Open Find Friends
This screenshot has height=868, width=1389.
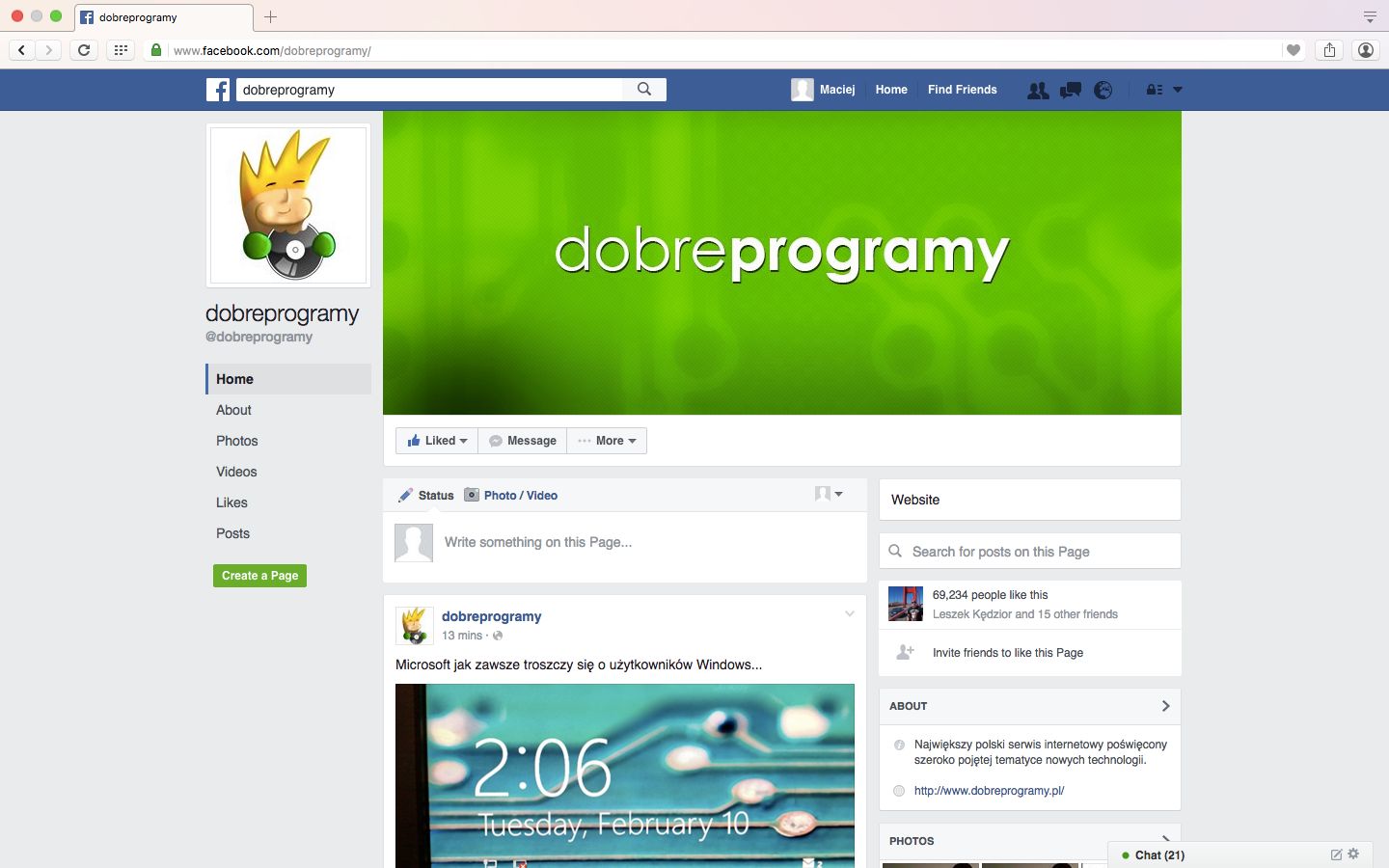963,90
